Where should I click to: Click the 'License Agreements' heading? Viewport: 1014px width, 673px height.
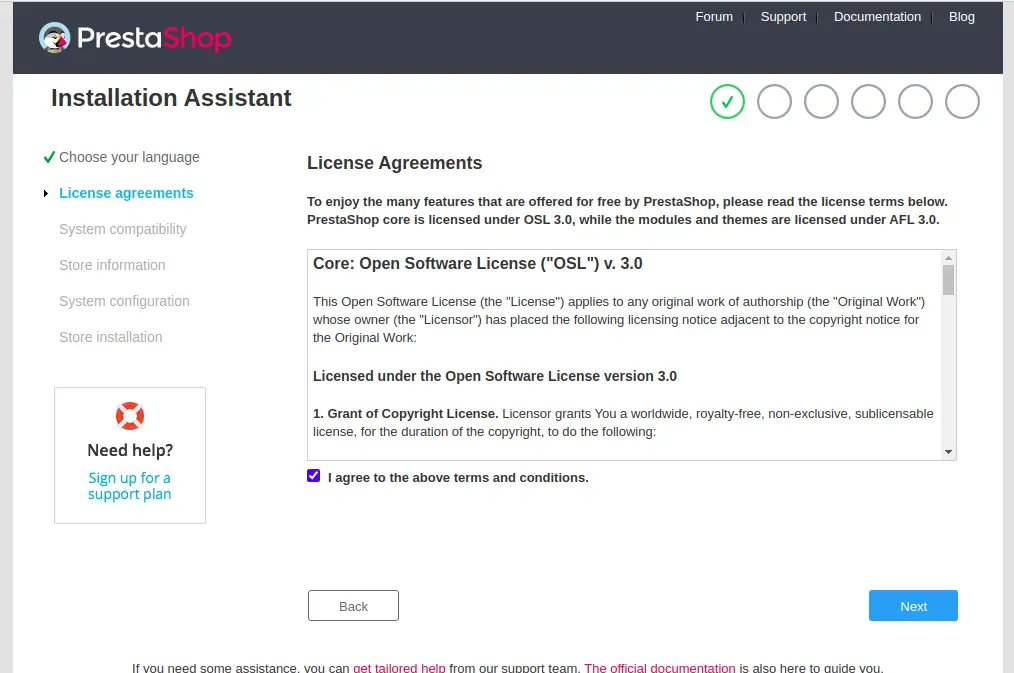pyautogui.click(x=394, y=163)
